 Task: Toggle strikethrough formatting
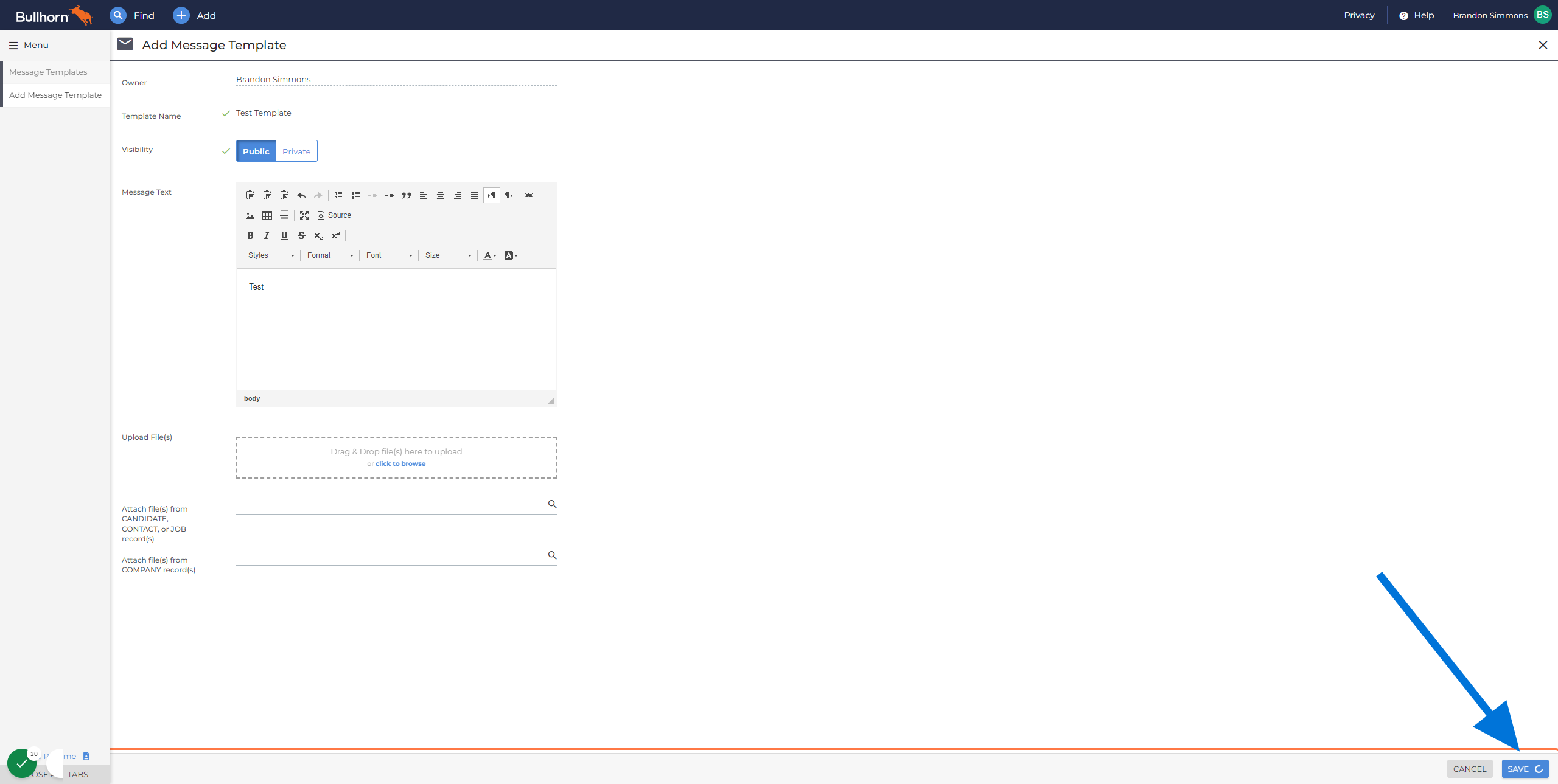tap(301, 235)
